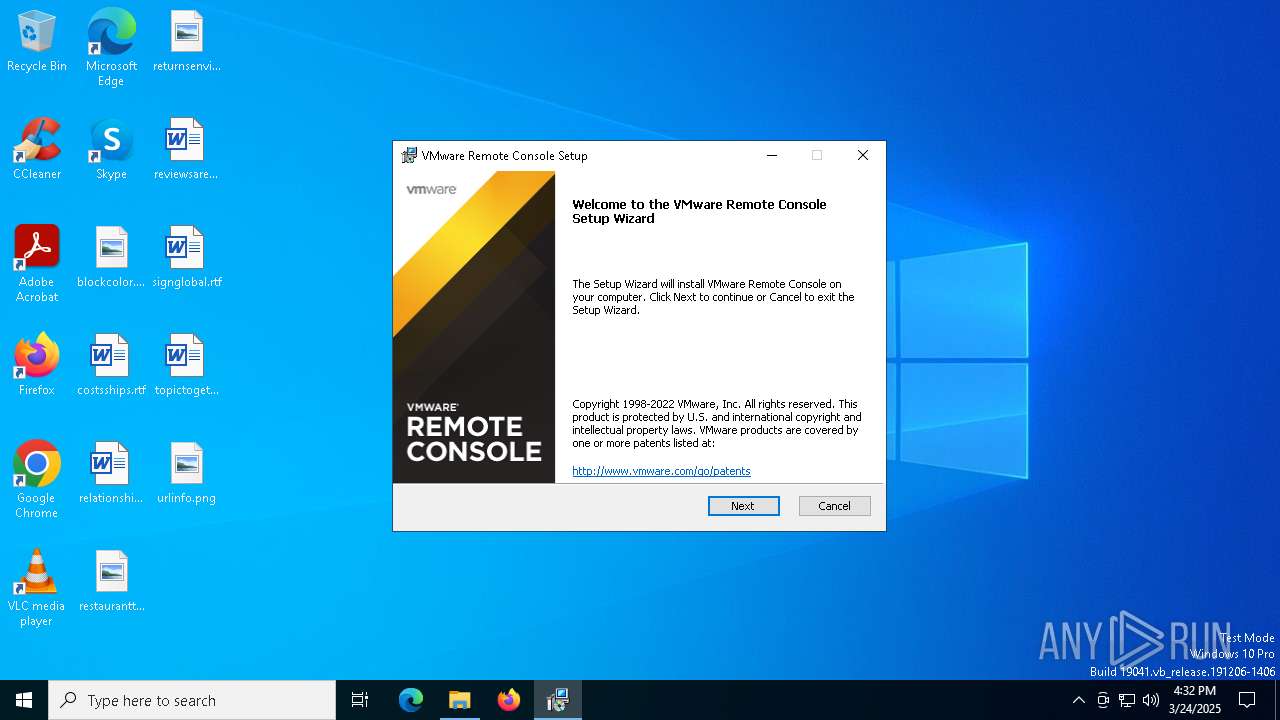Screen dimensions: 1280x720
Task: Select the Adobe Acrobat desktop shortcut
Action: pyautogui.click(x=37, y=264)
